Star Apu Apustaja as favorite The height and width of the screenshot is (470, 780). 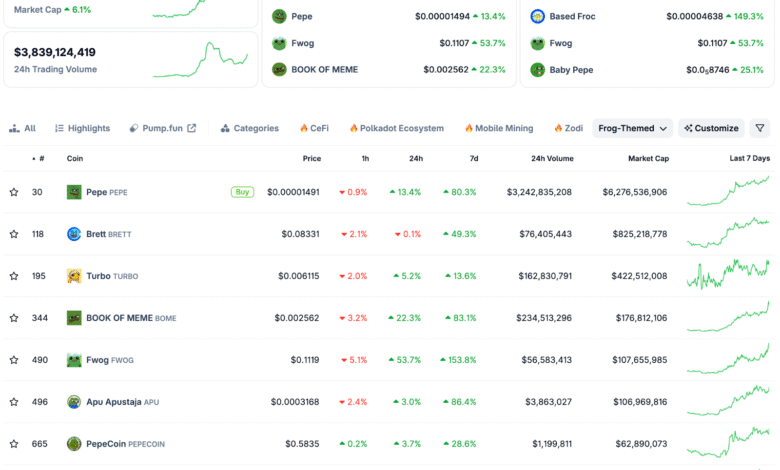14,402
